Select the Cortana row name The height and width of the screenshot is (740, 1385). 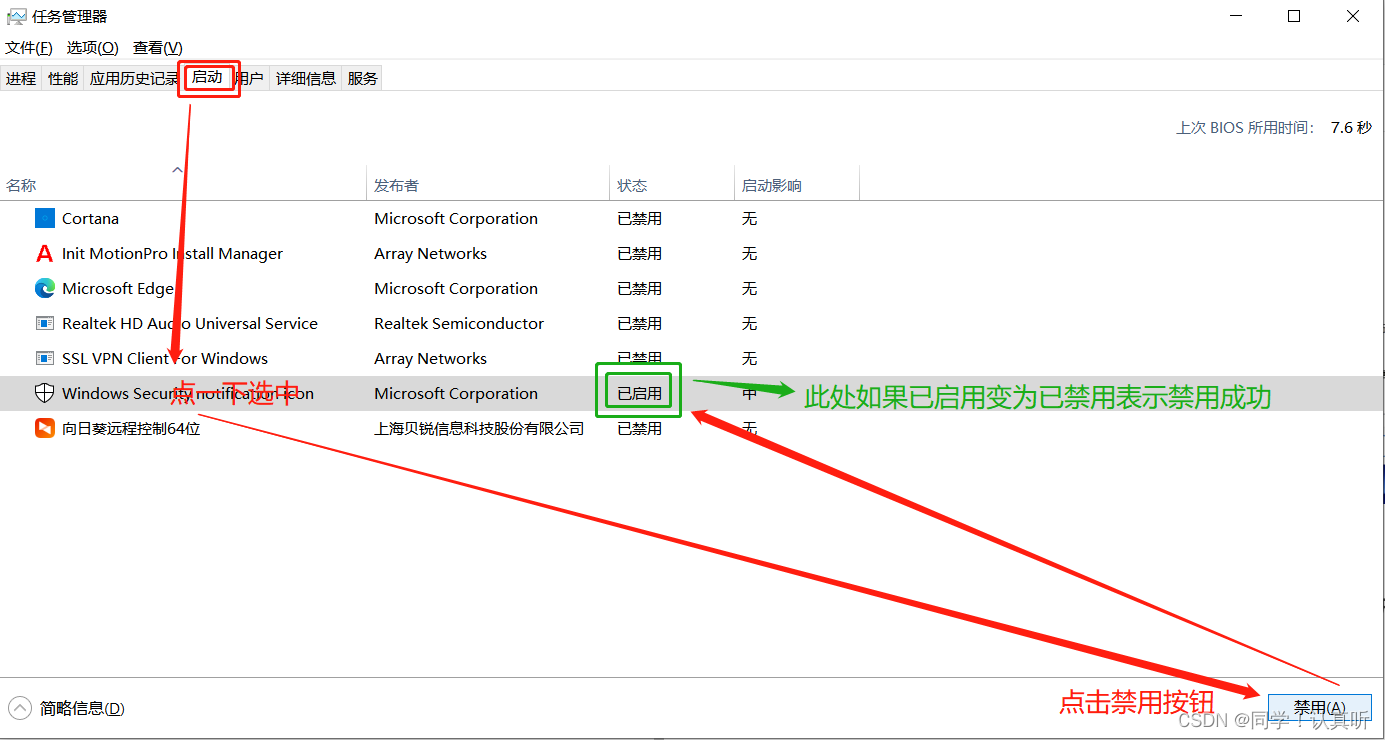[x=90, y=218]
